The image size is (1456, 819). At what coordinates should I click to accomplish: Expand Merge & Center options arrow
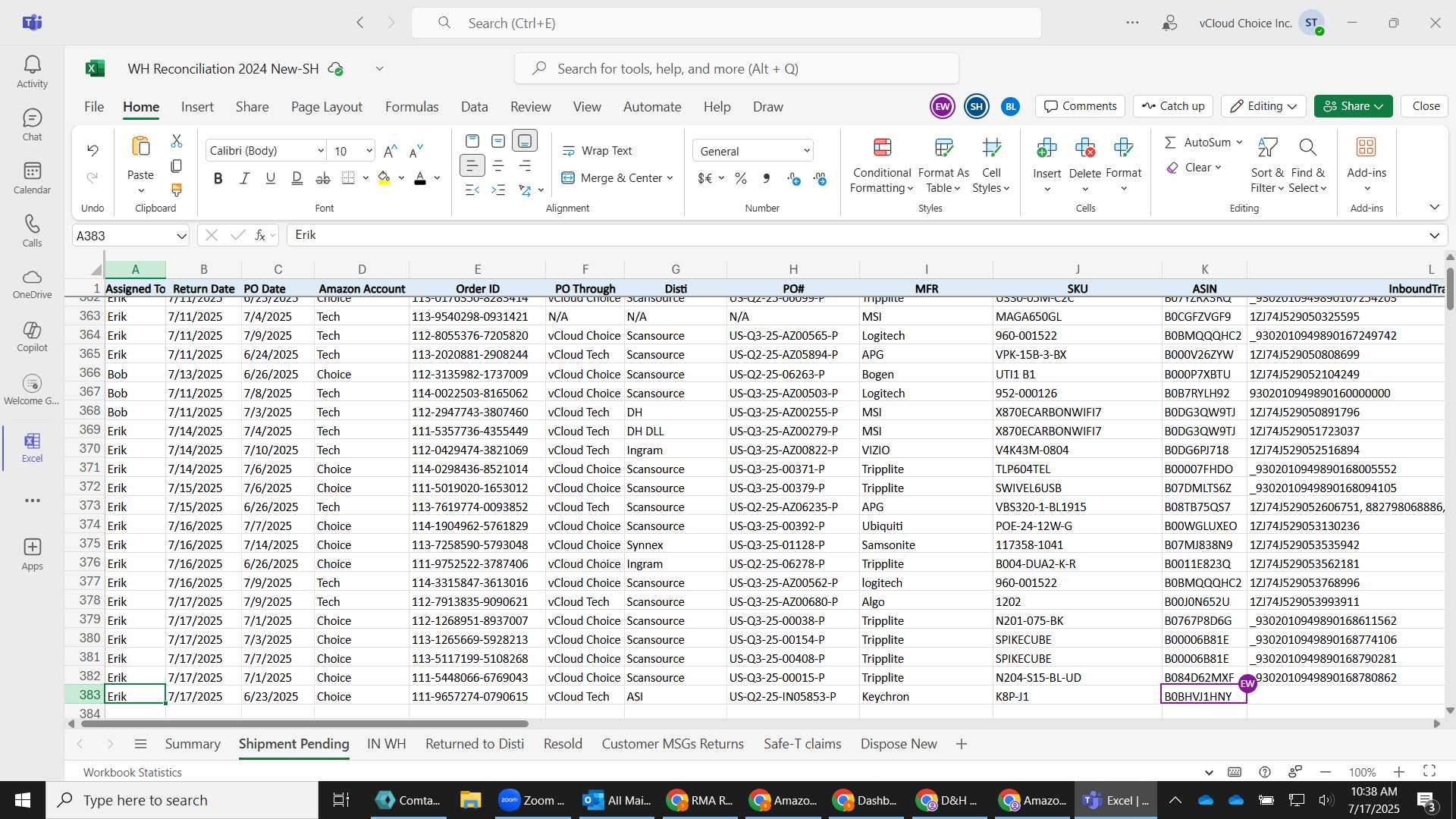point(670,178)
